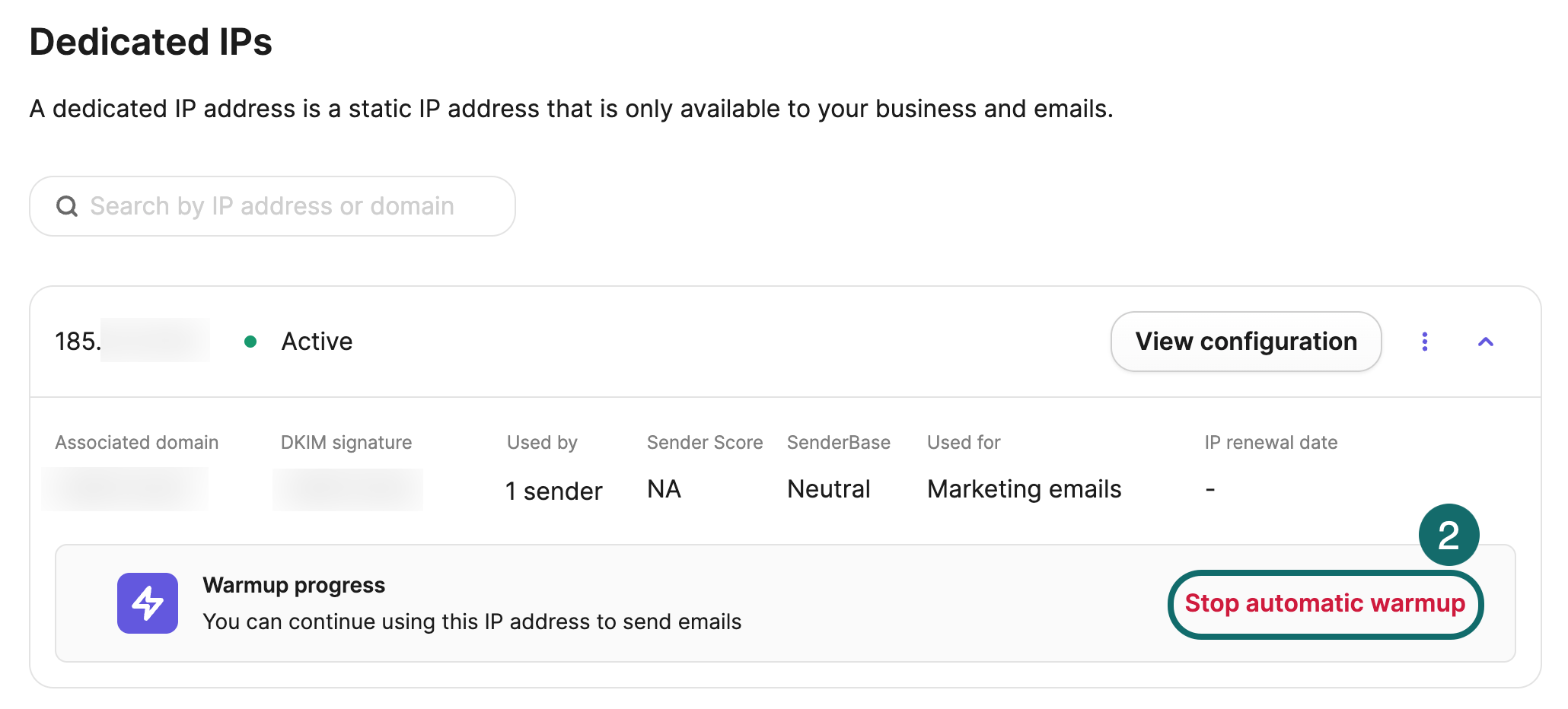Click the SenderBase Neutral value

point(828,489)
